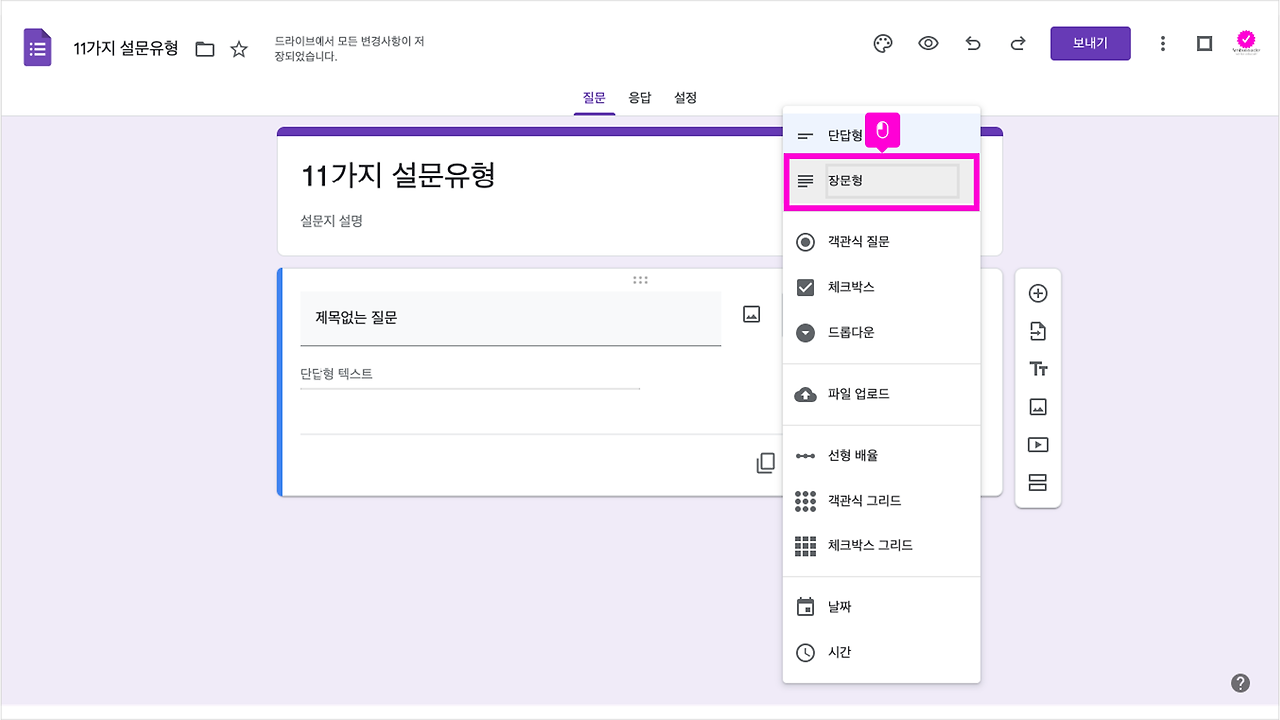1280x720 pixels.
Task: Add a new question with the plus icon
Action: point(1038,292)
